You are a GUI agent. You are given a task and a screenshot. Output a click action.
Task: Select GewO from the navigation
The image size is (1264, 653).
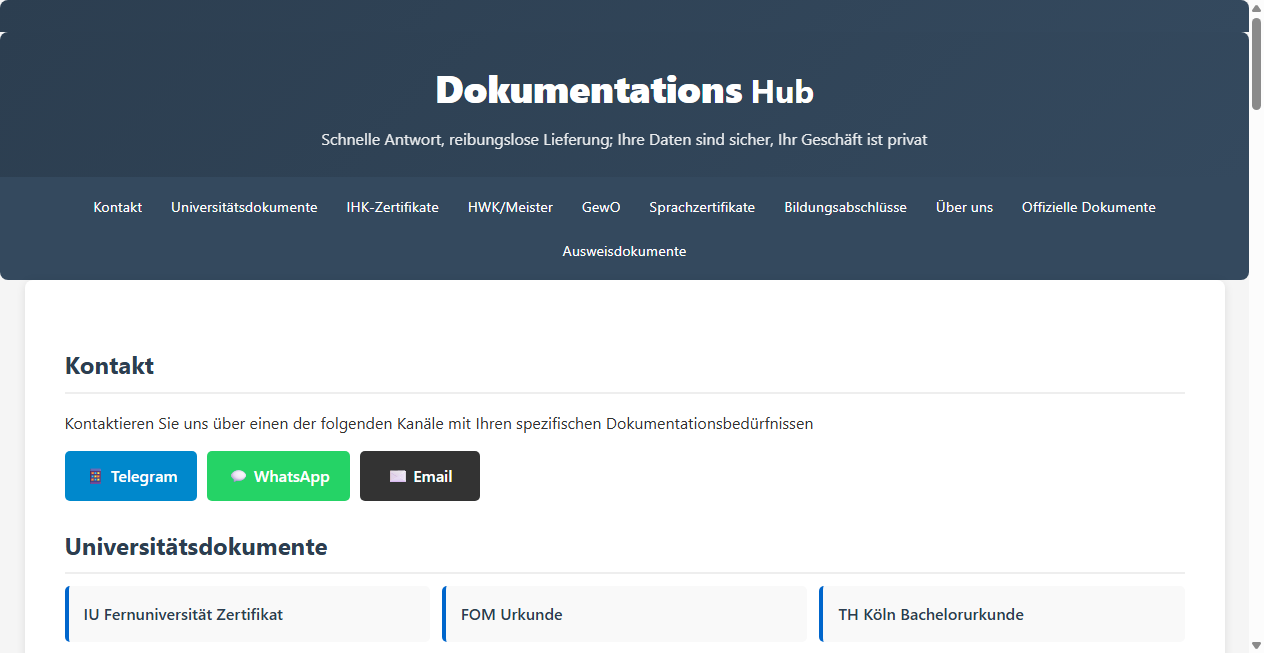click(600, 207)
